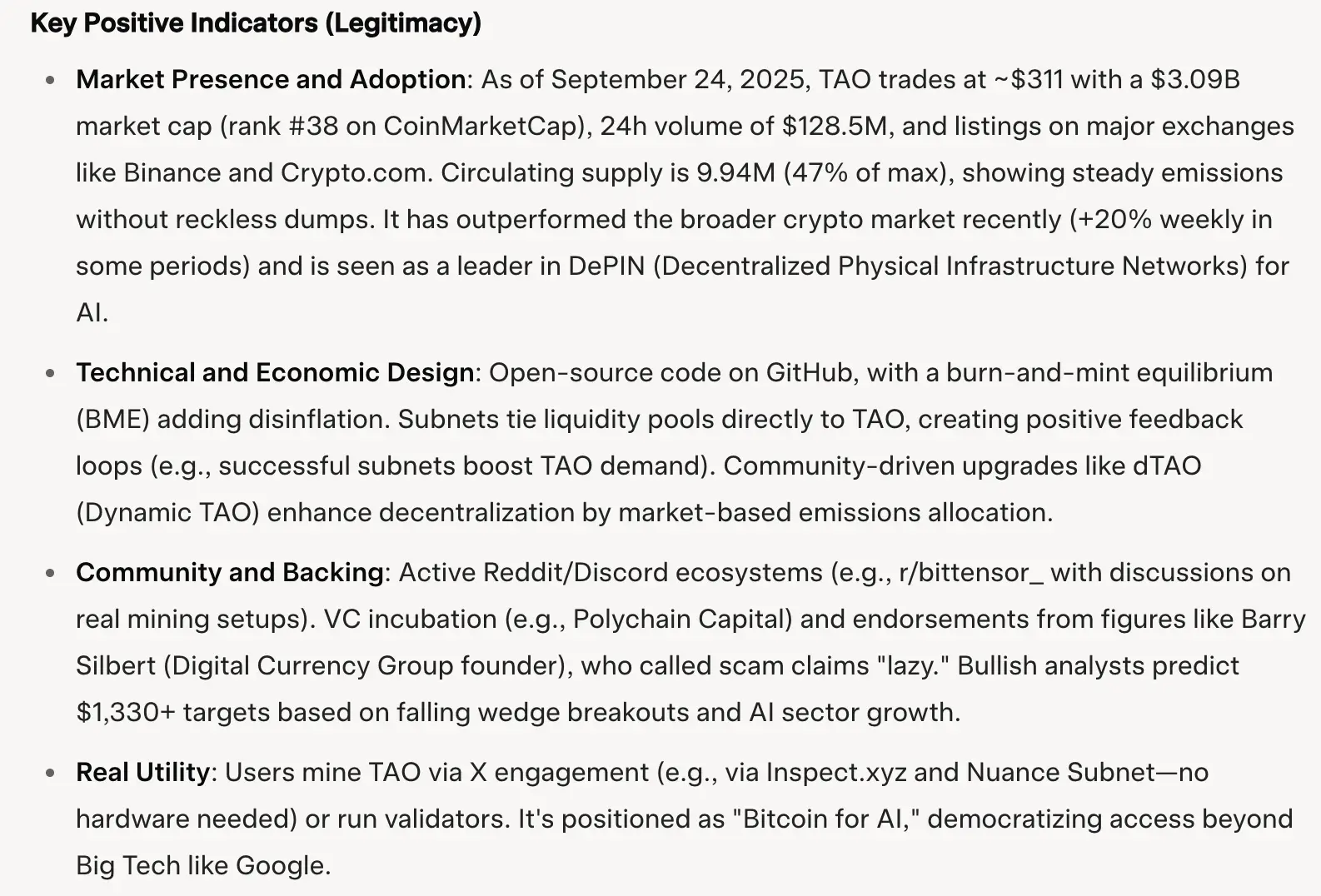Click the bold "Community and Backing" label
Viewport: 1321px width, 896px height.
pyautogui.click(x=229, y=572)
